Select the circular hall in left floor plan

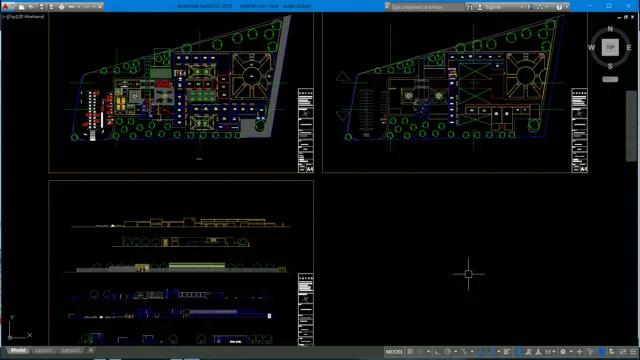[251, 76]
